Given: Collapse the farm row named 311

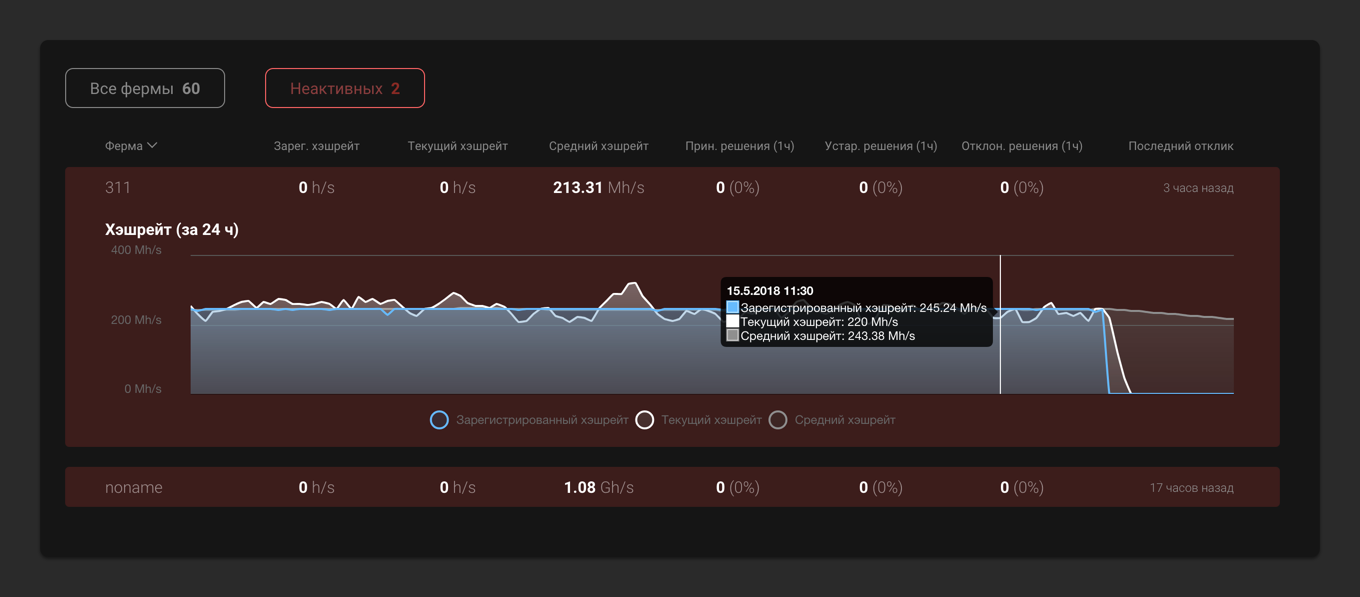Looking at the screenshot, I should click(x=672, y=187).
